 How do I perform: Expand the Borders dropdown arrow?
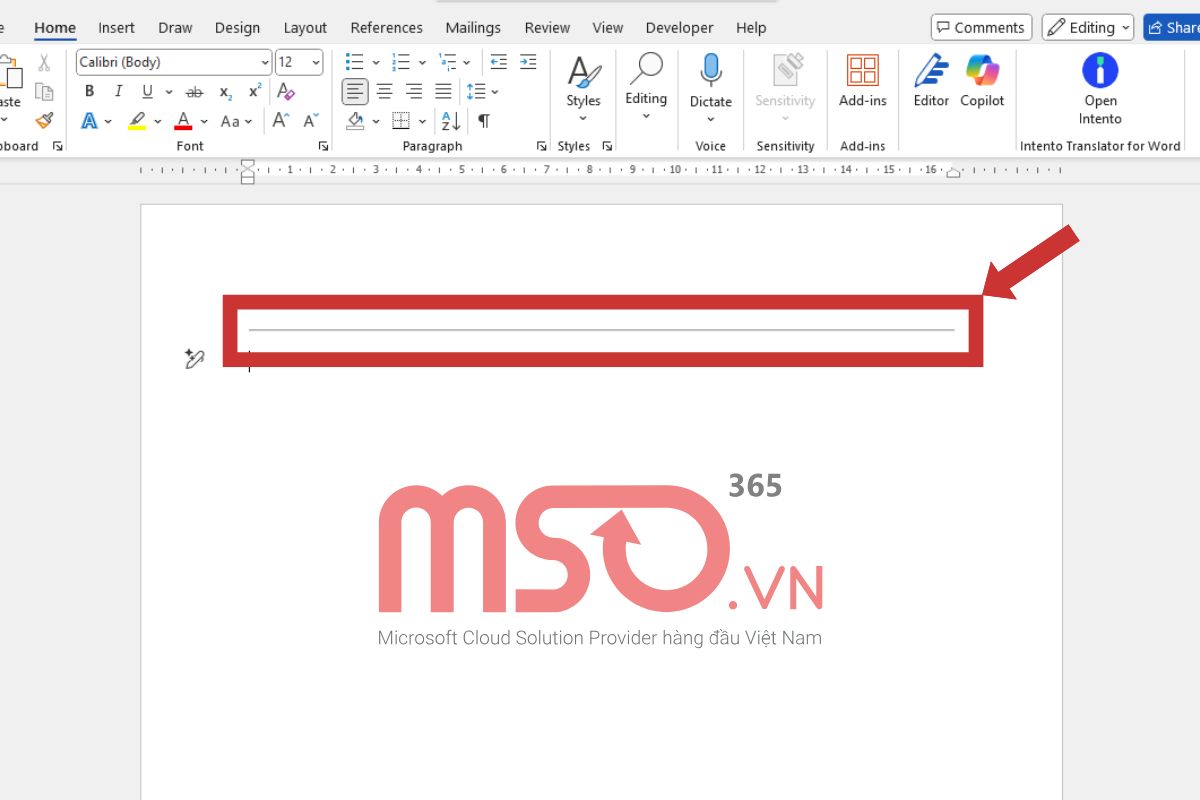click(x=422, y=121)
